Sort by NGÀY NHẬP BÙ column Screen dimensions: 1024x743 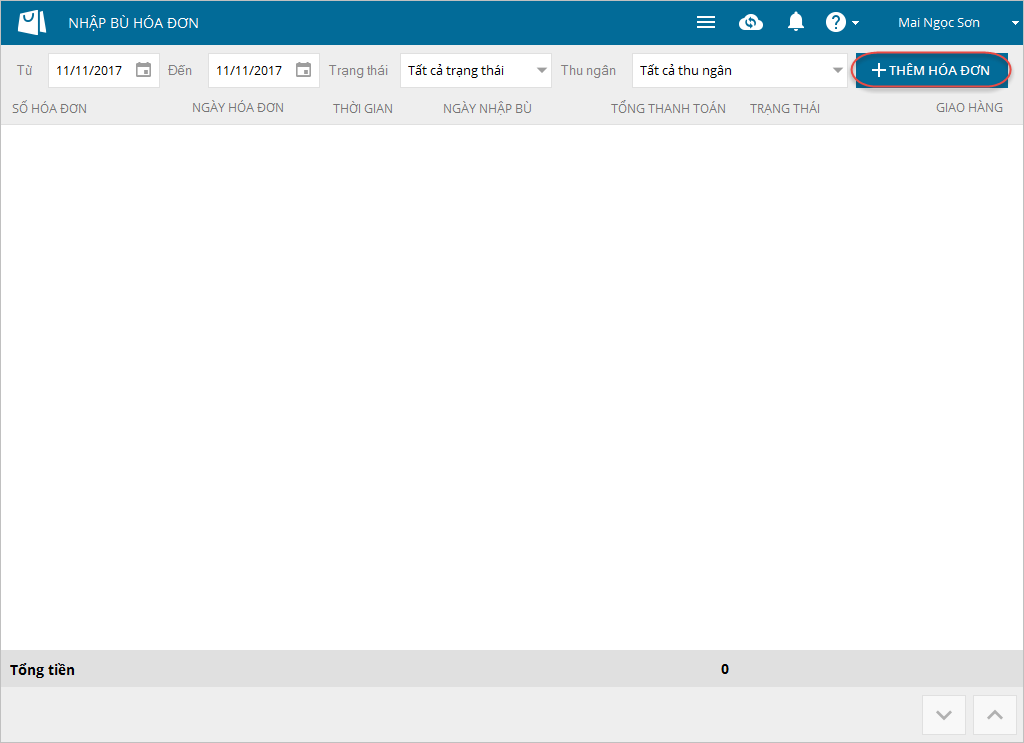click(x=487, y=108)
